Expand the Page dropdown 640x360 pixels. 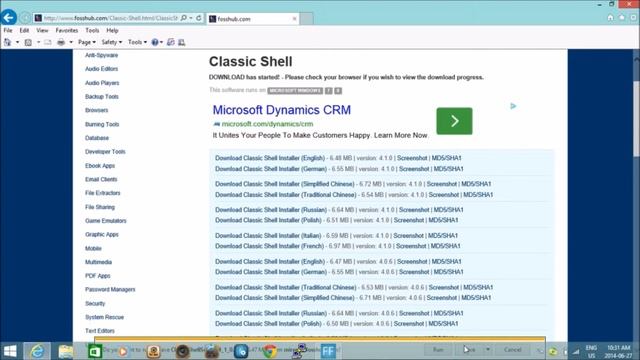pyautogui.click(x=87, y=42)
